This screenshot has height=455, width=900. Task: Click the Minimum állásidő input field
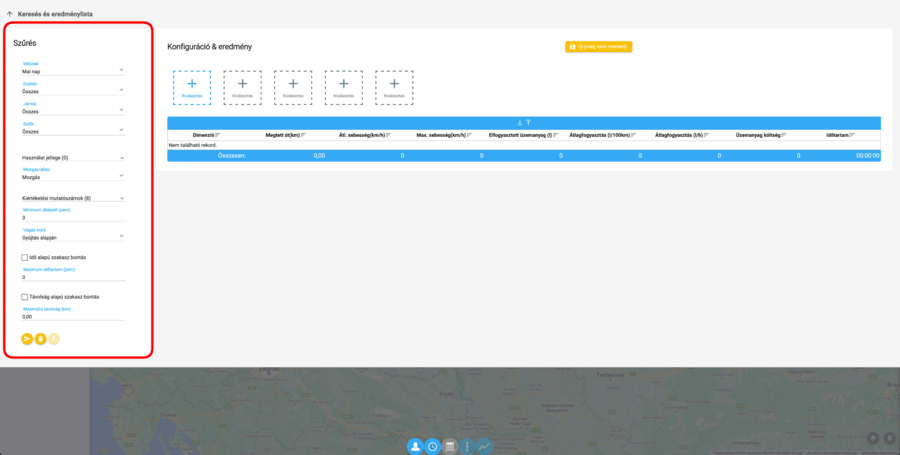click(72, 217)
